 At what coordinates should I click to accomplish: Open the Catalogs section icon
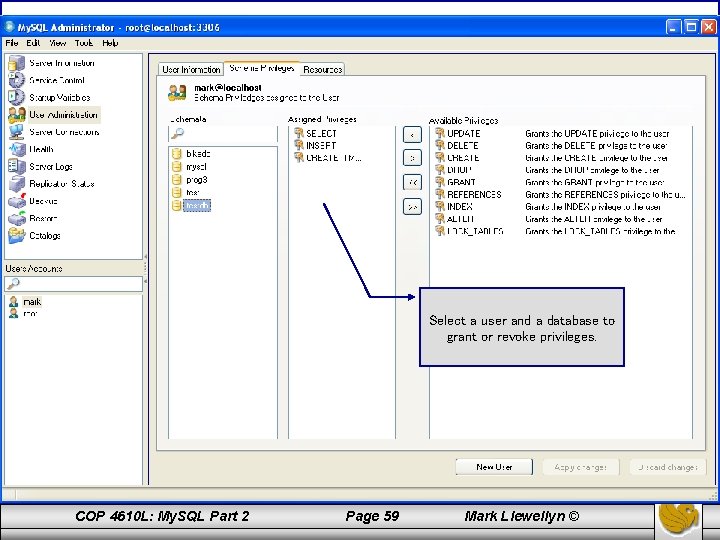pyautogui.click(x=17, y=236)
